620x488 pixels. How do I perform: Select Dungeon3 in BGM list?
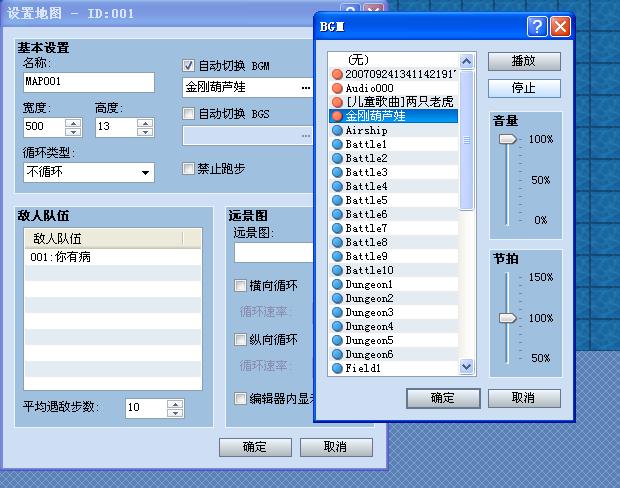[x=393, y=312]
